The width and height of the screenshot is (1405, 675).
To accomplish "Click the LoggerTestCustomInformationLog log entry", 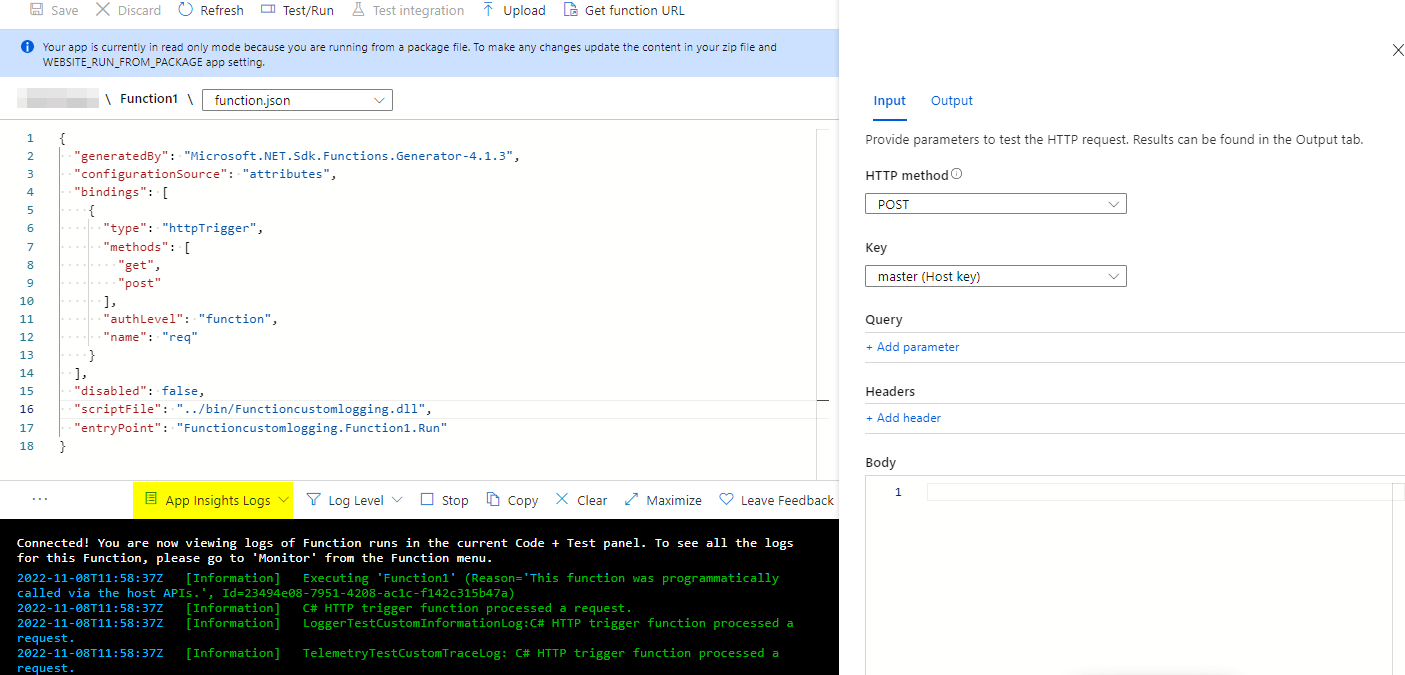I will click(405, 630).
